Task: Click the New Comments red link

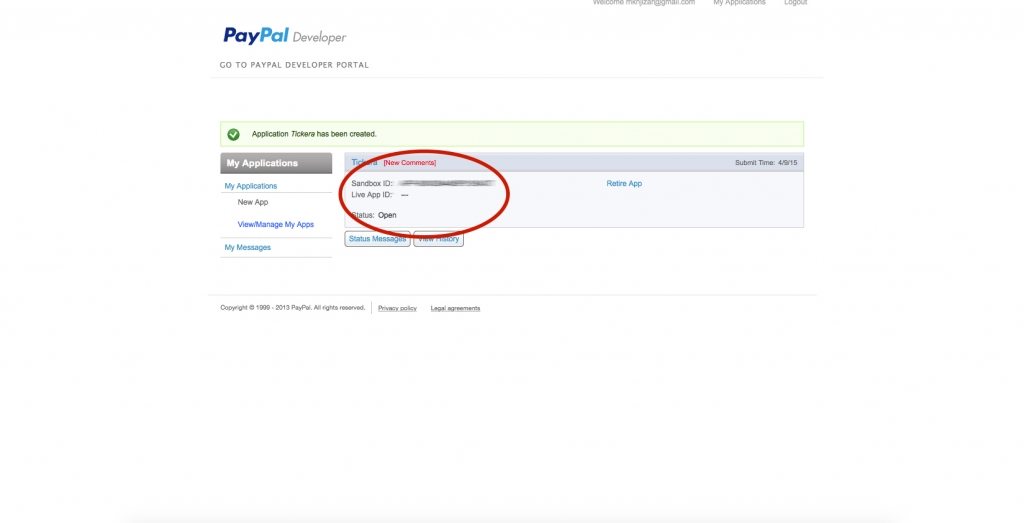Action: pos(409,163)
